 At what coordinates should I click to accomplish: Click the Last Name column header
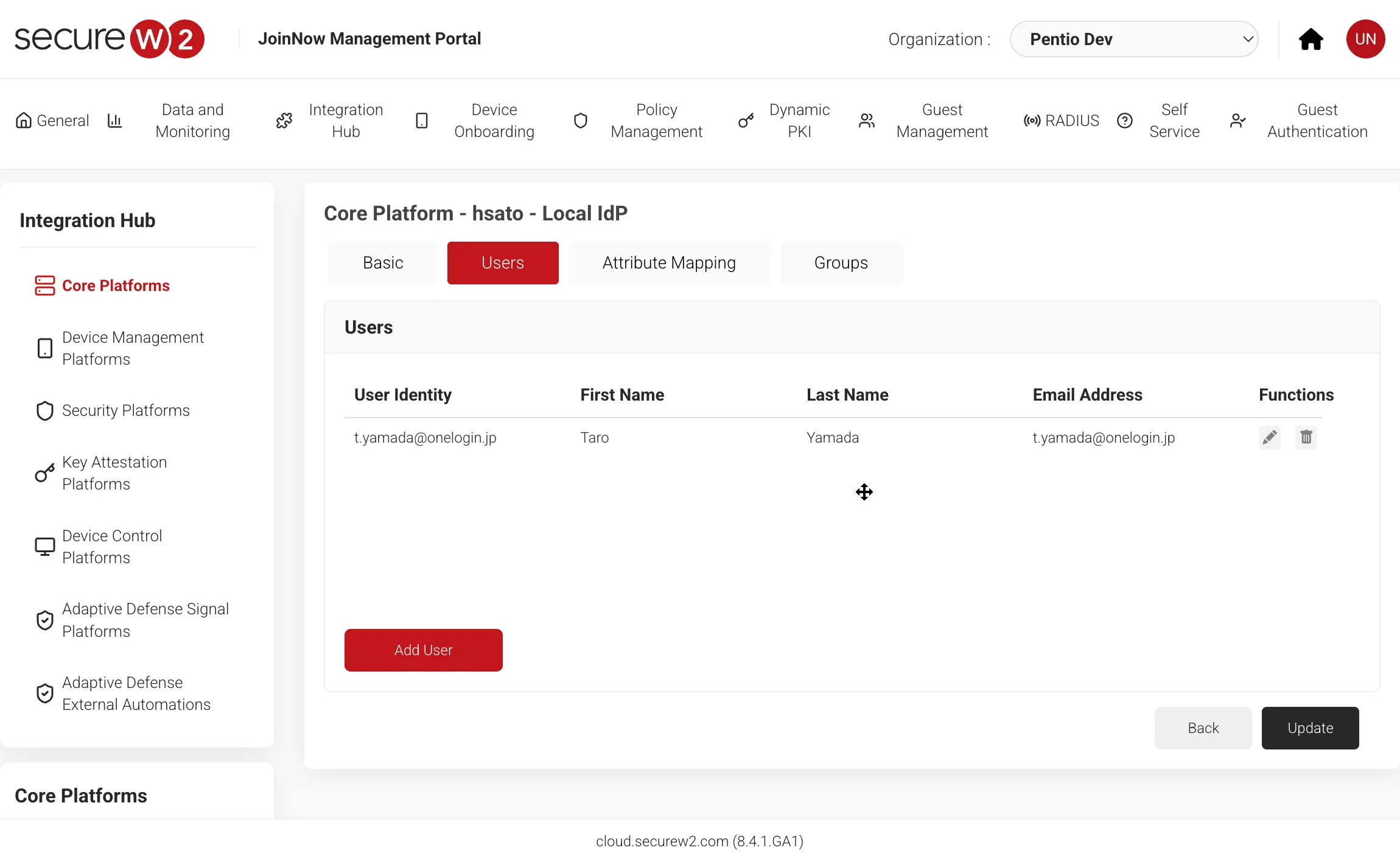pos(847,395)
